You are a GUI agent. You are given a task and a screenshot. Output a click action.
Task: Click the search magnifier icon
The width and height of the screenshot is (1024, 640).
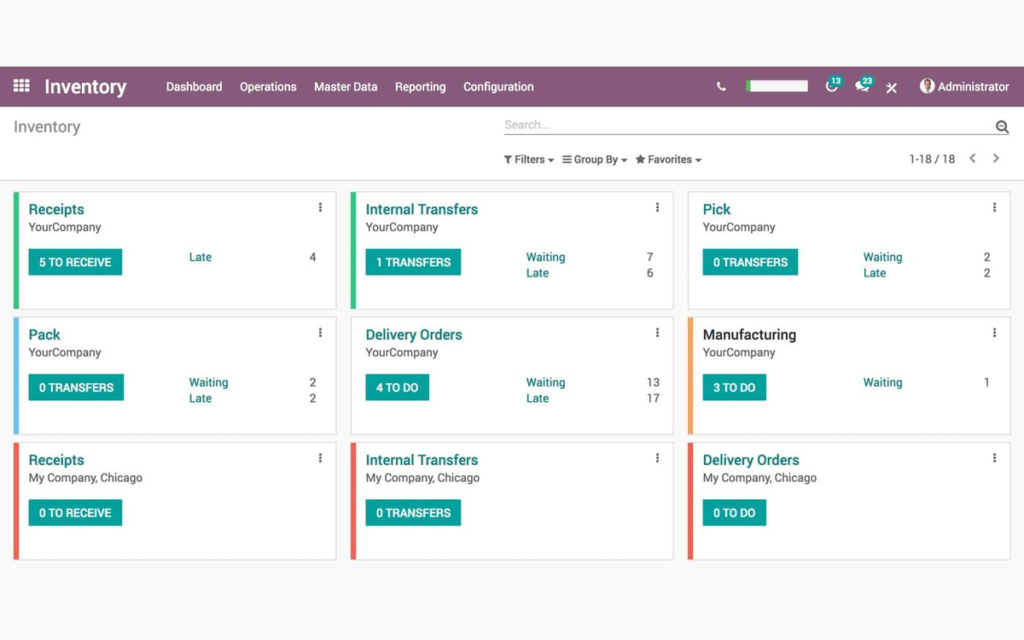click(1002, 126)
